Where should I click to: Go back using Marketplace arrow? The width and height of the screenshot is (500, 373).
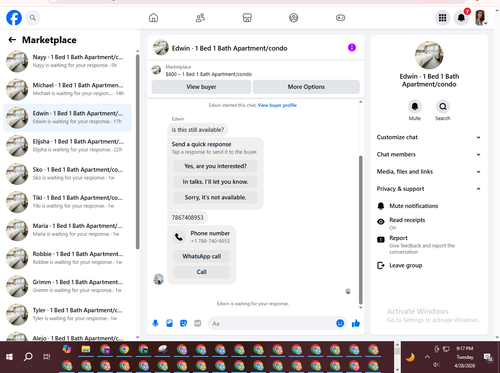coord(12,40)
